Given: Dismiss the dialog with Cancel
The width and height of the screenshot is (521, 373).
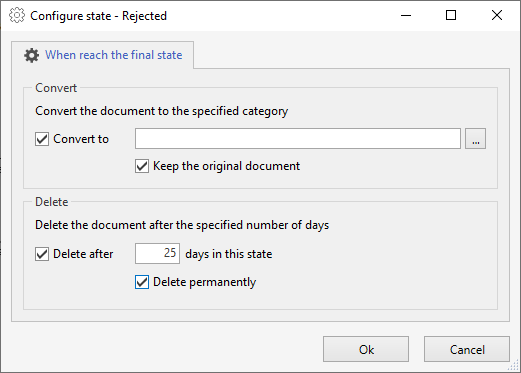Looking at the screenshot, I should point(467,349).
